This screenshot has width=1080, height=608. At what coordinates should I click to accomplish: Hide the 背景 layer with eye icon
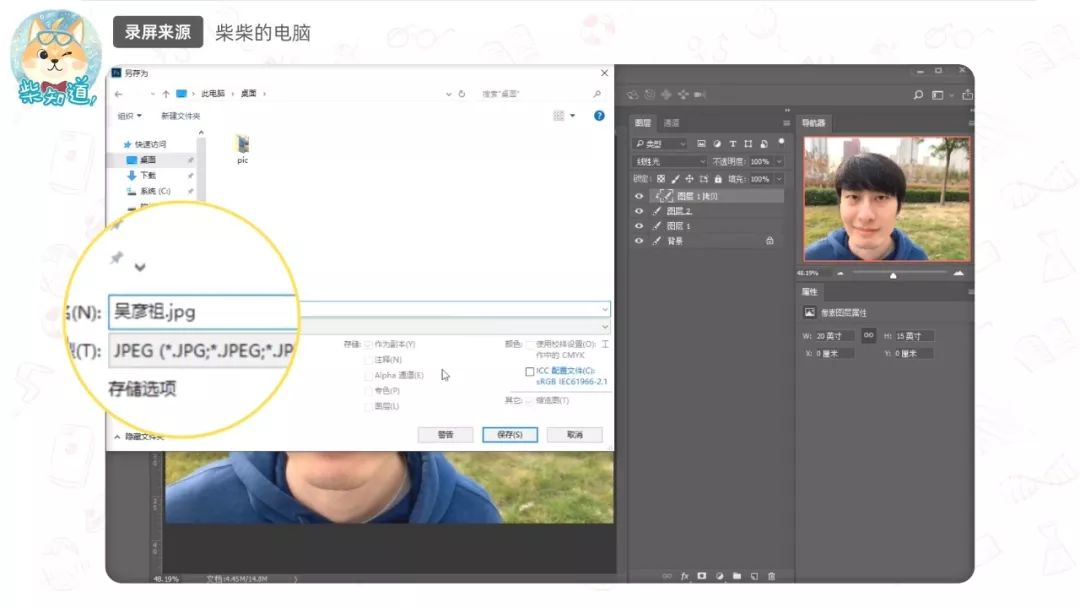tap(639, 241)
